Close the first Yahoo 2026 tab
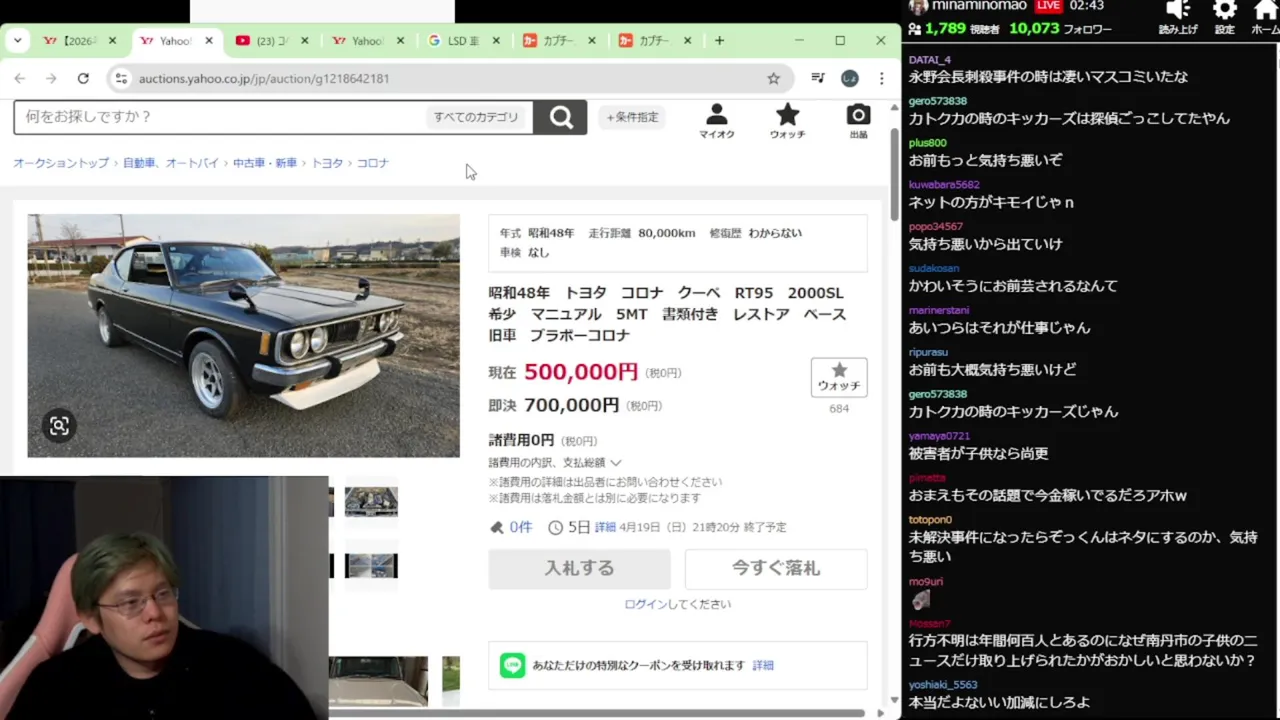 (x=112, y=41)
